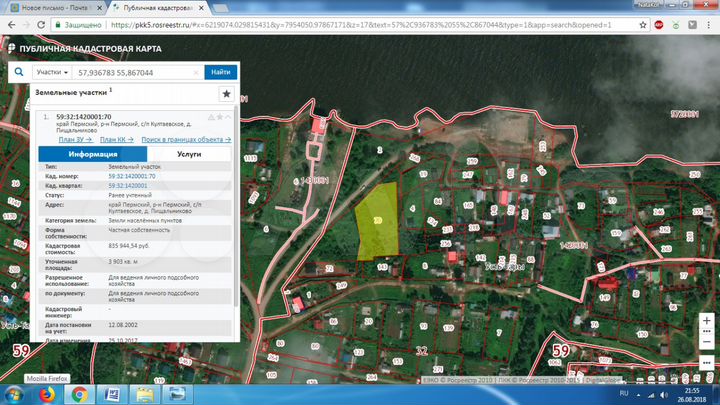Screen dimensions: 720x405
Task: Open the favorites star button in results
Action: (x=226, y=93)
